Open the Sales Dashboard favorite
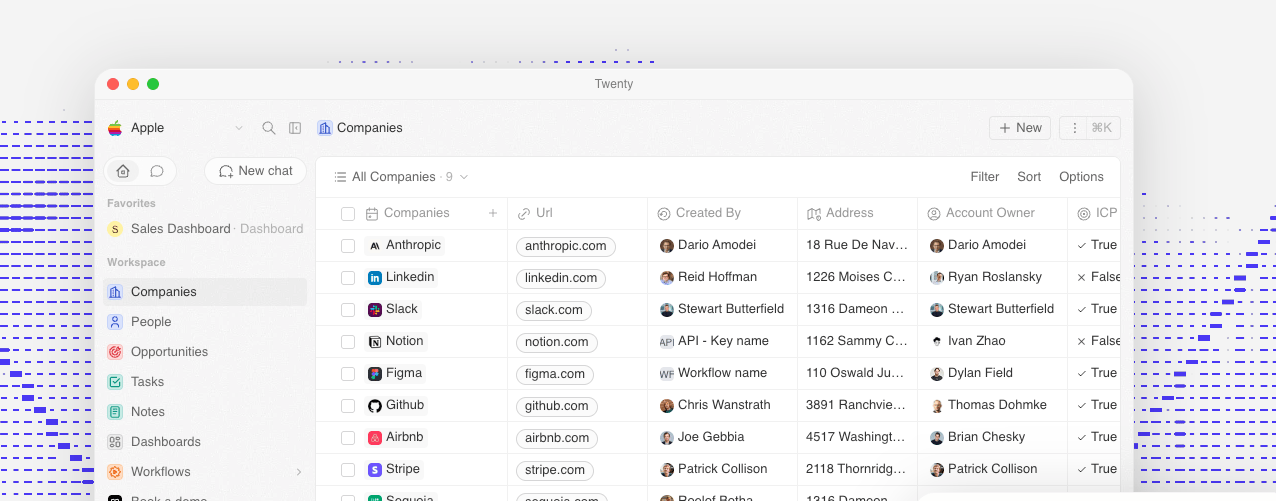This screenshot has width=1276, height=501. (205, 229)
